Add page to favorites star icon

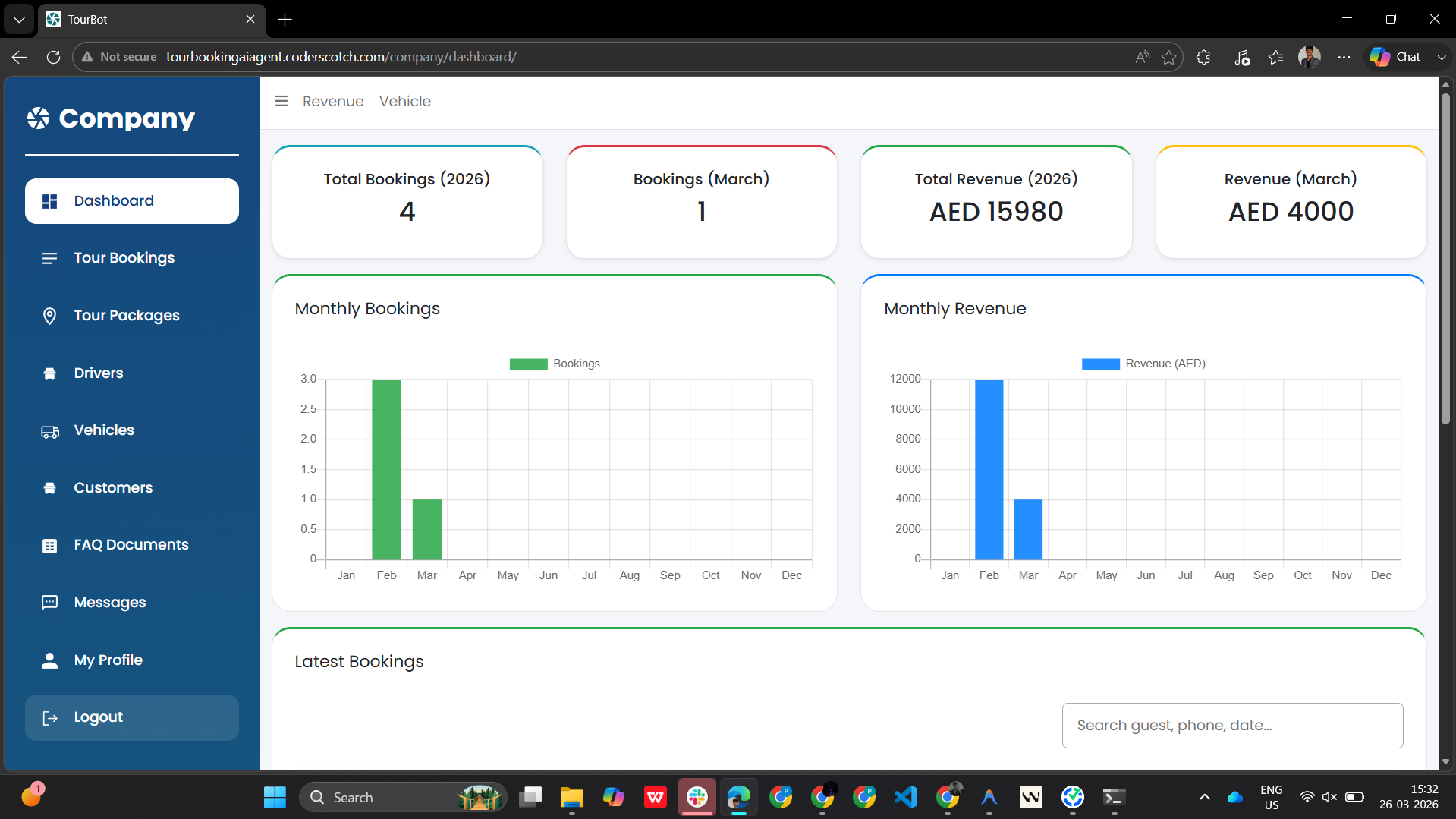(x=1169, y=57)
